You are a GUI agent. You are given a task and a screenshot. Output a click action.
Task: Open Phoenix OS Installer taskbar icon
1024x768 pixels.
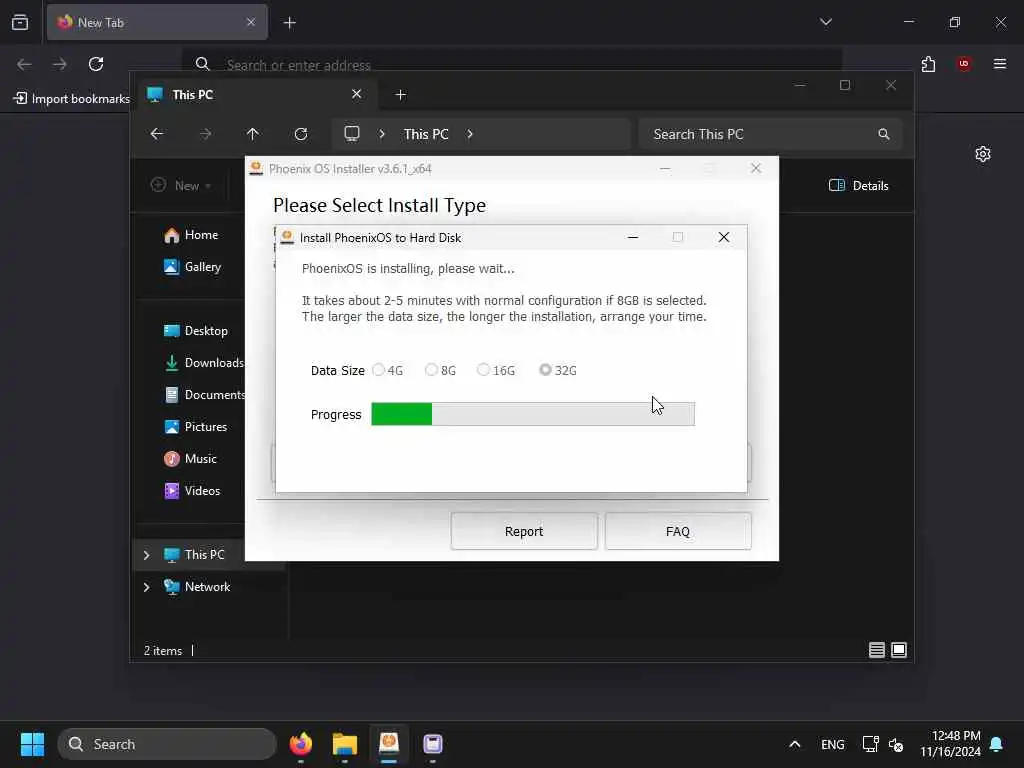[x=389, y=744]
